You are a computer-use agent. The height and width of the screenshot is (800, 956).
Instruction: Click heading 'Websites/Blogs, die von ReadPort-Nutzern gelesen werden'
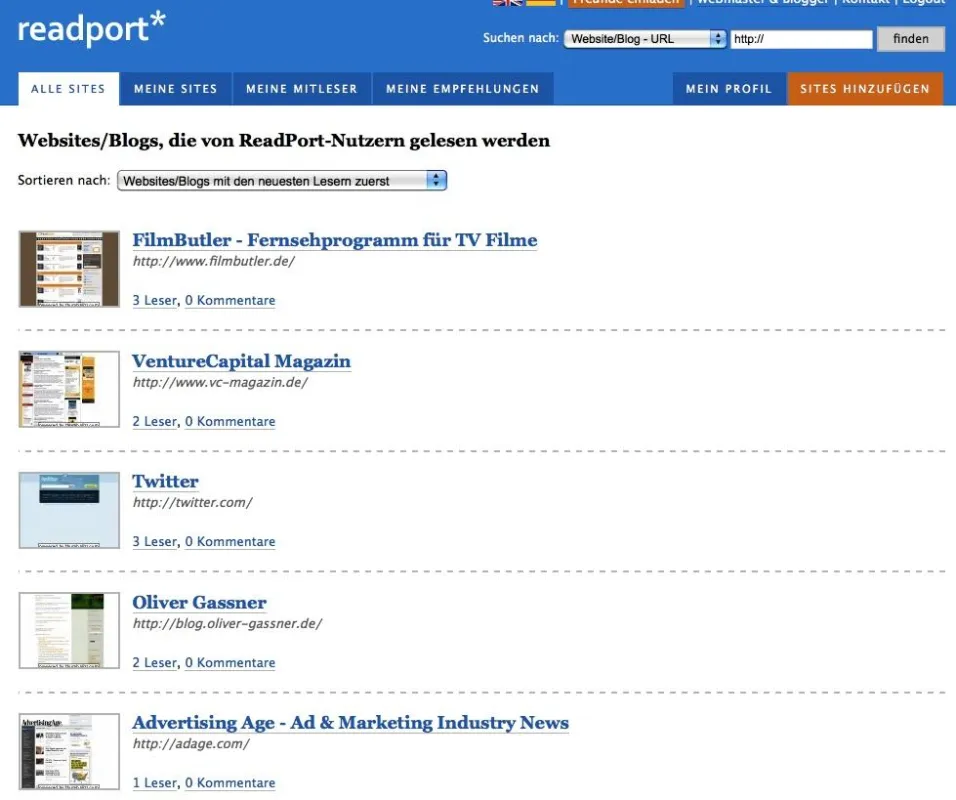(x=284, y=141)
